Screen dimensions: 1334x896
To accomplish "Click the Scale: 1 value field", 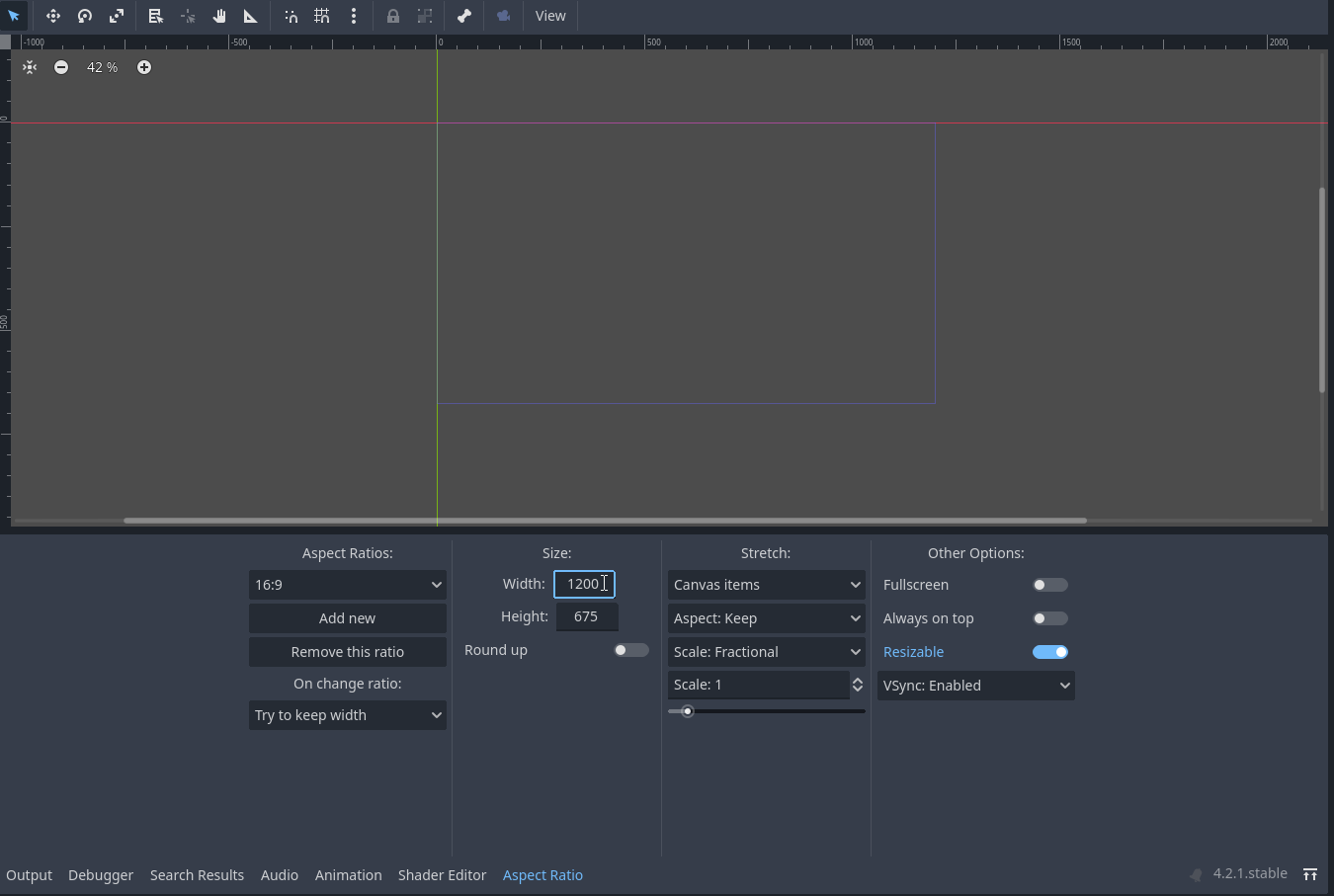I will (x=758, y=685).
